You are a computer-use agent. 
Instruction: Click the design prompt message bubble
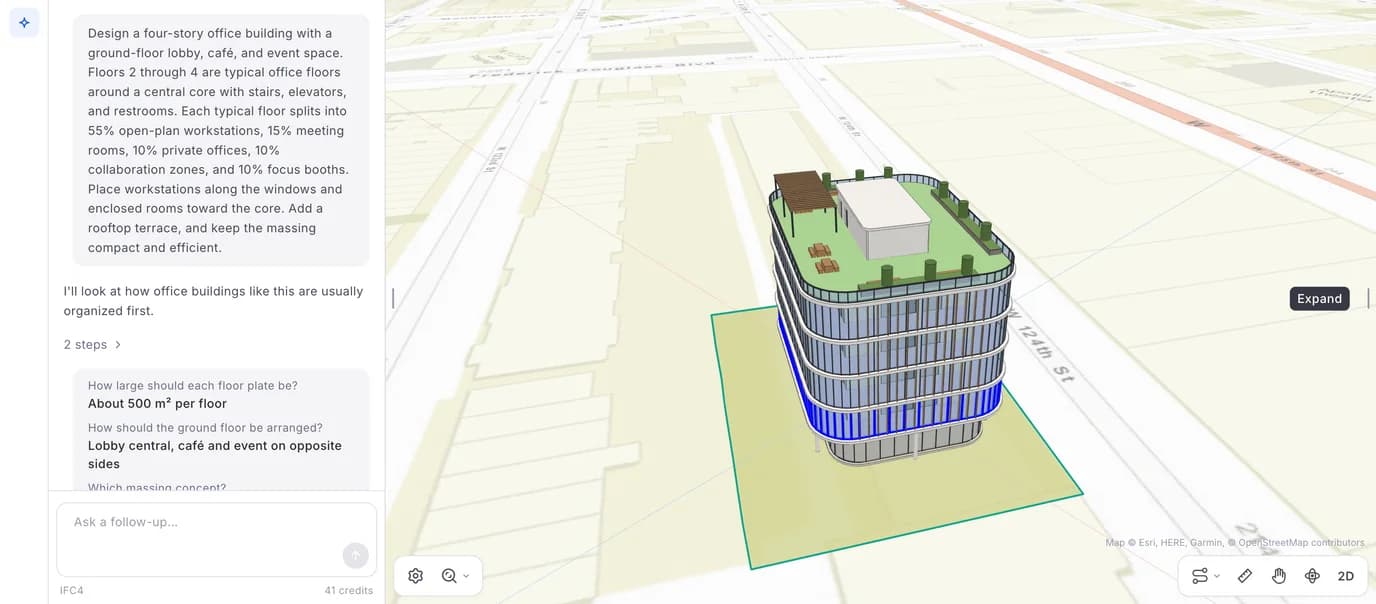click(x=221, y=140)
